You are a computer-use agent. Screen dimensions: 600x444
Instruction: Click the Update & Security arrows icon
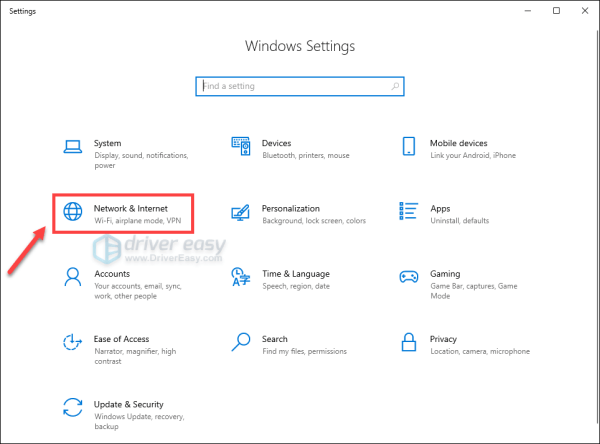pos(72,408)
